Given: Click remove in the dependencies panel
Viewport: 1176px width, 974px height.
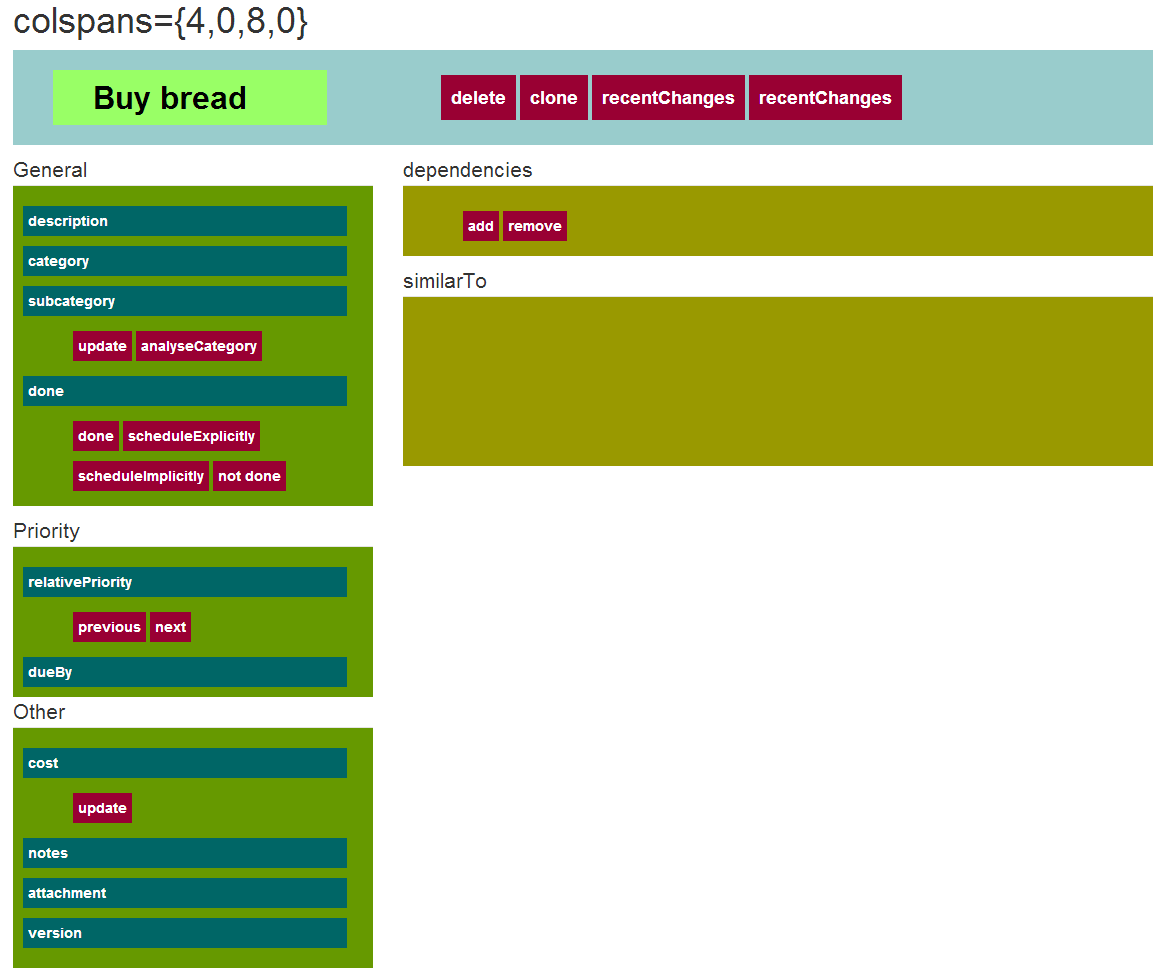Looking at the screenshot, I should pyautogui.click(x=535, y=226).
